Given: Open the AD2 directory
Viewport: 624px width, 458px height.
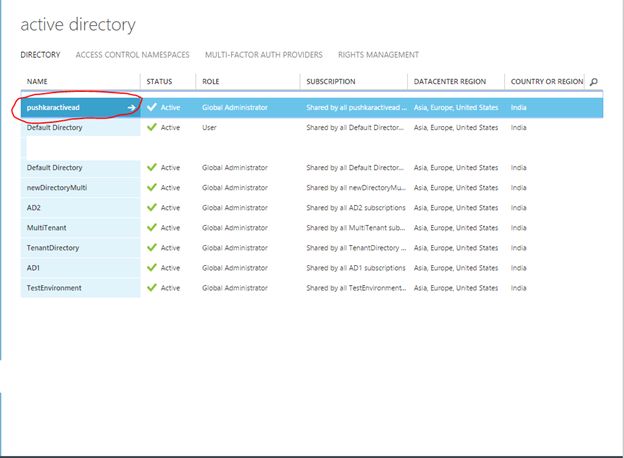Looking at the screenshot, I should click(33, 208).
